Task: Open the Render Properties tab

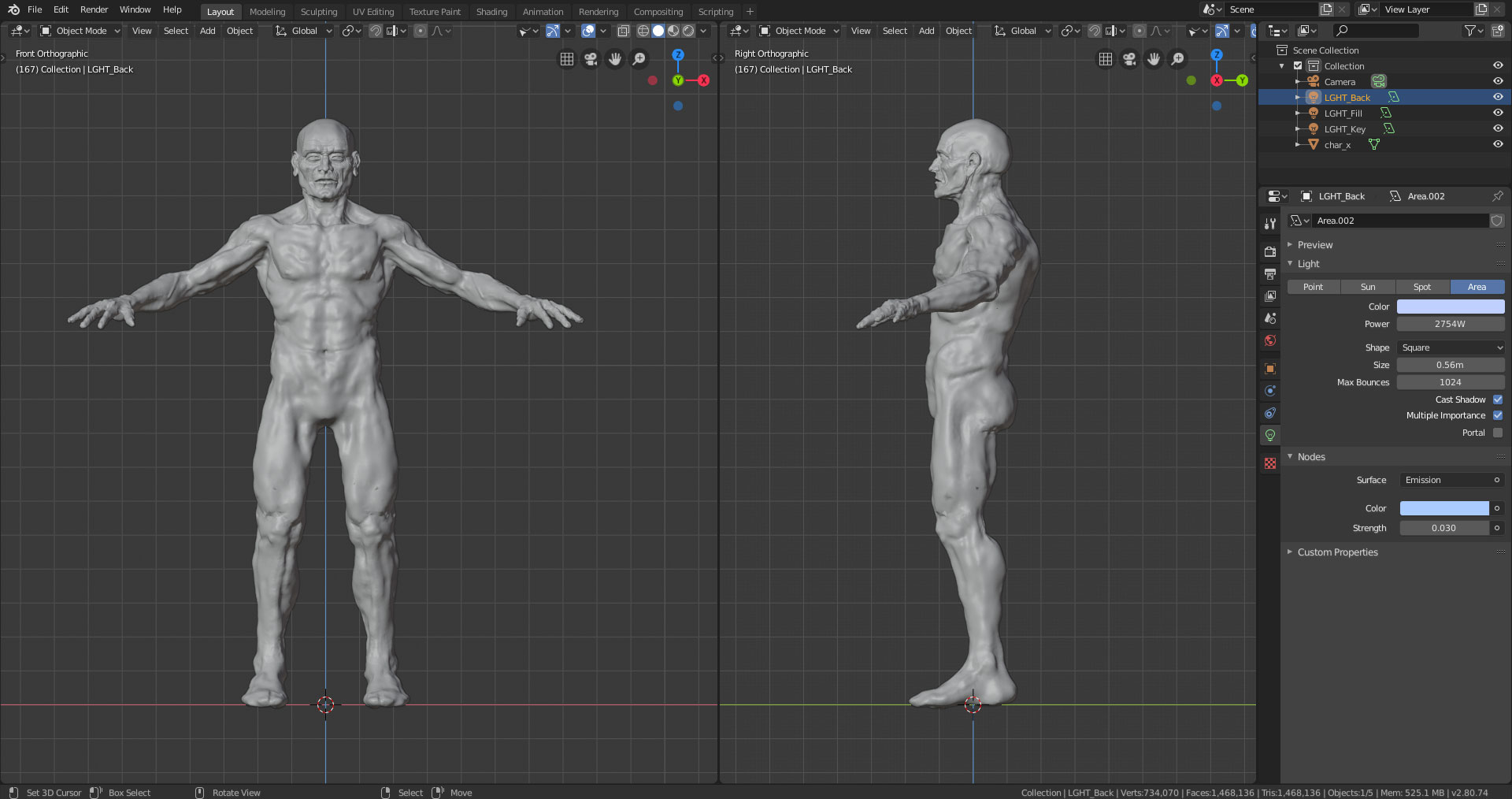Action: (x=1269, y=251)
